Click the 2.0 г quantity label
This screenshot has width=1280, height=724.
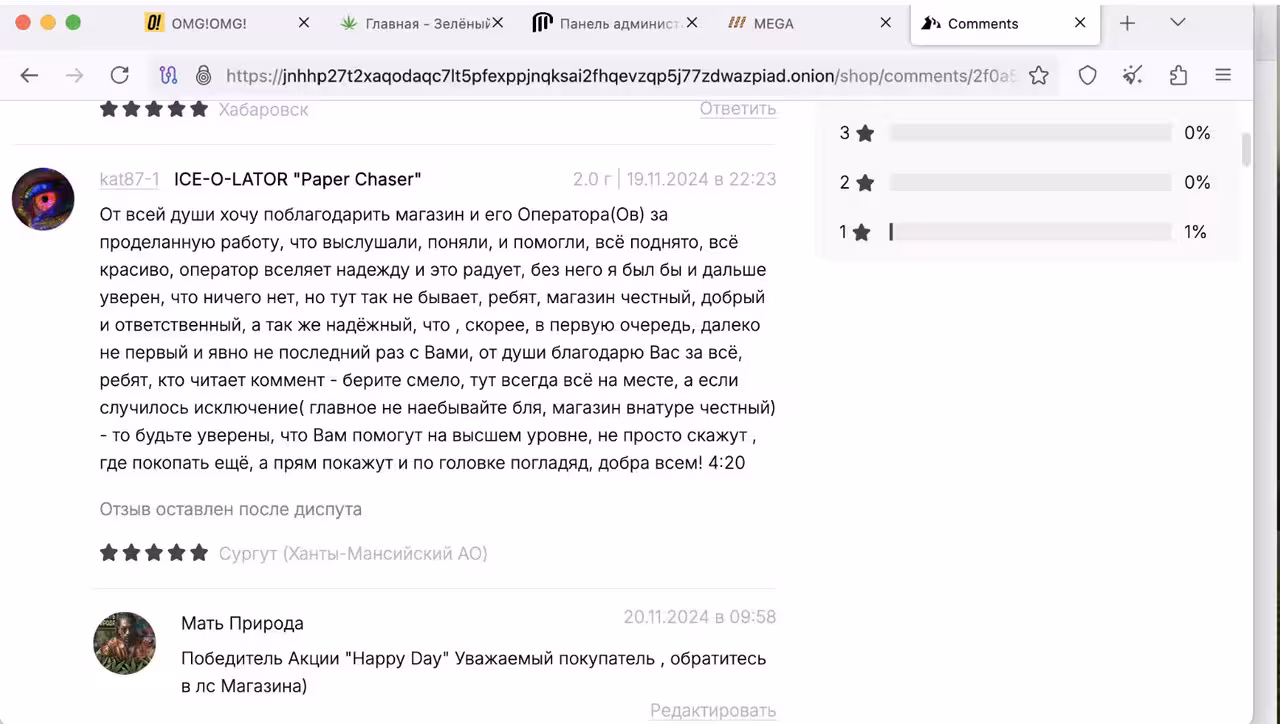pos(592,179)
